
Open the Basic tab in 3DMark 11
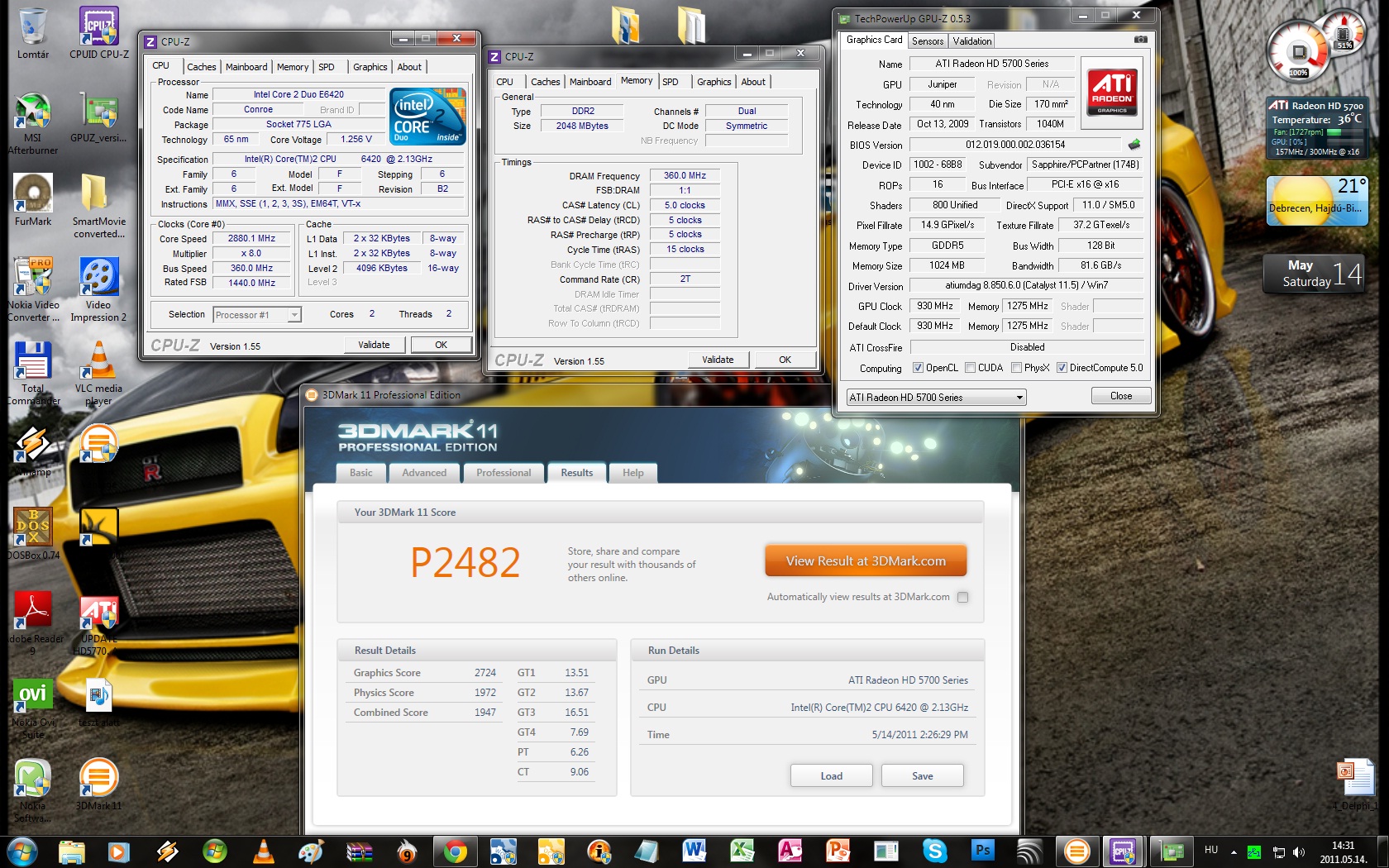(x=361, y=473)
